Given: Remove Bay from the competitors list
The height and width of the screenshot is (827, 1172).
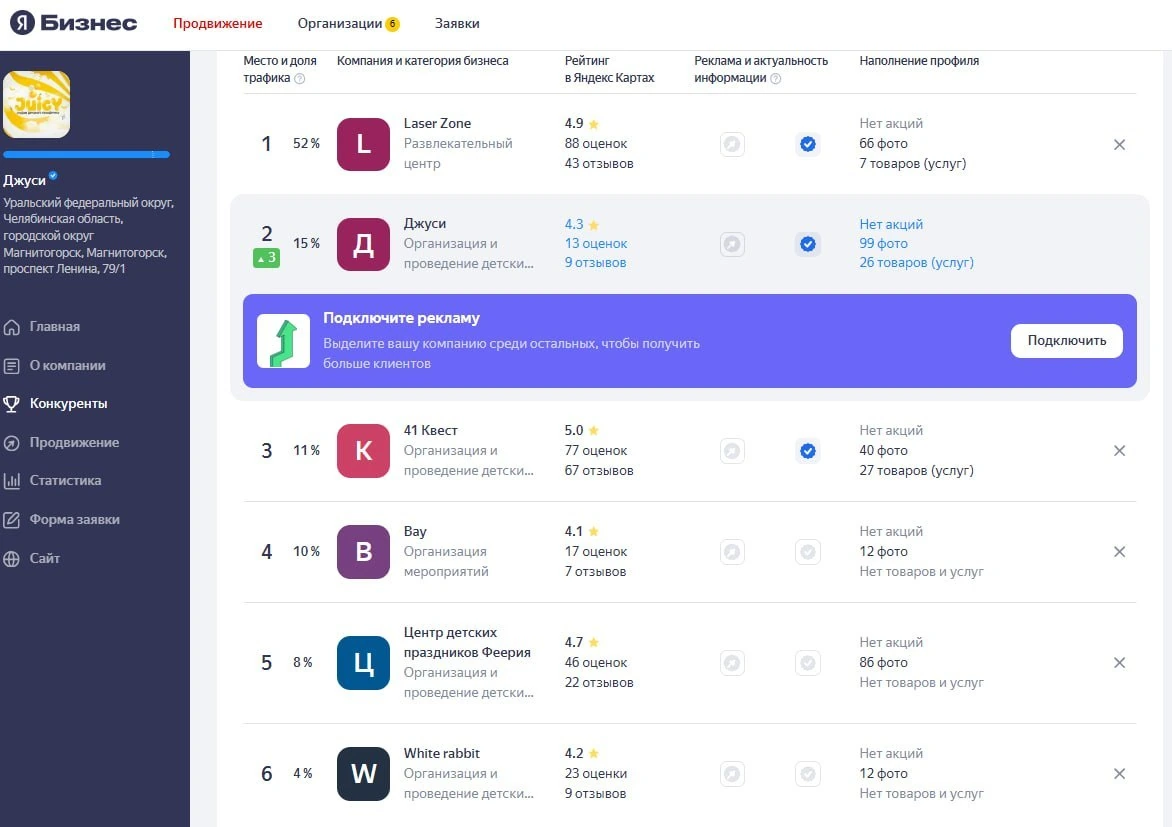Looking at the screenshot, I should click(1119, 552).
